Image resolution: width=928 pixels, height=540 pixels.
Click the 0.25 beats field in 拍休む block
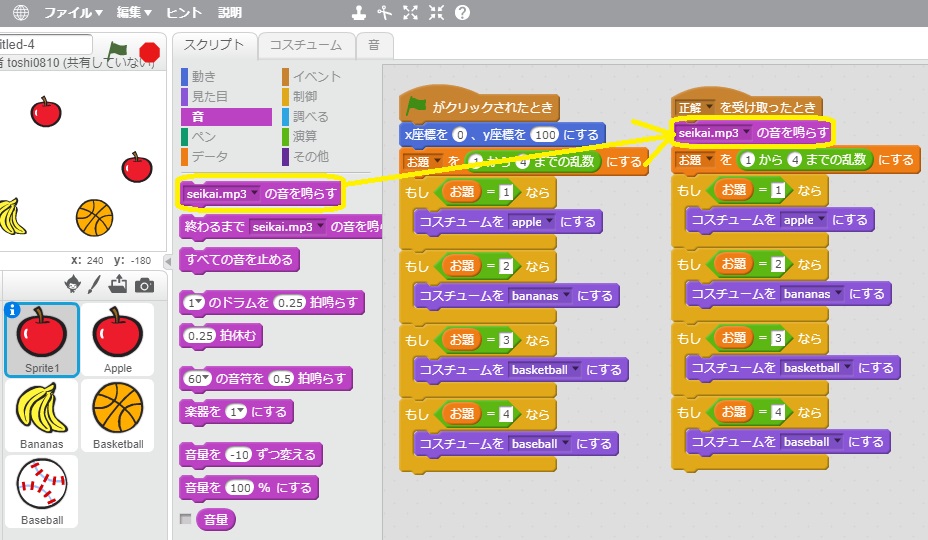point(201,336)
